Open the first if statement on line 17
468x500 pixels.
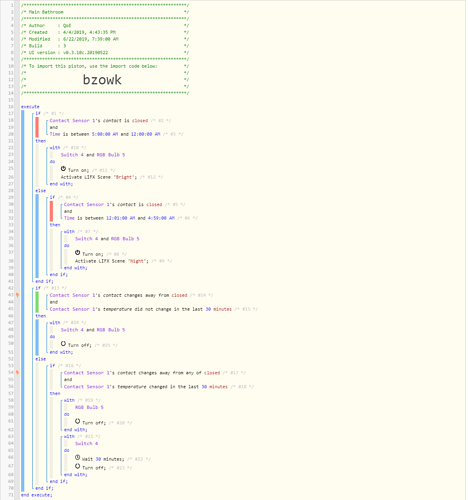(x=38, y=113)
